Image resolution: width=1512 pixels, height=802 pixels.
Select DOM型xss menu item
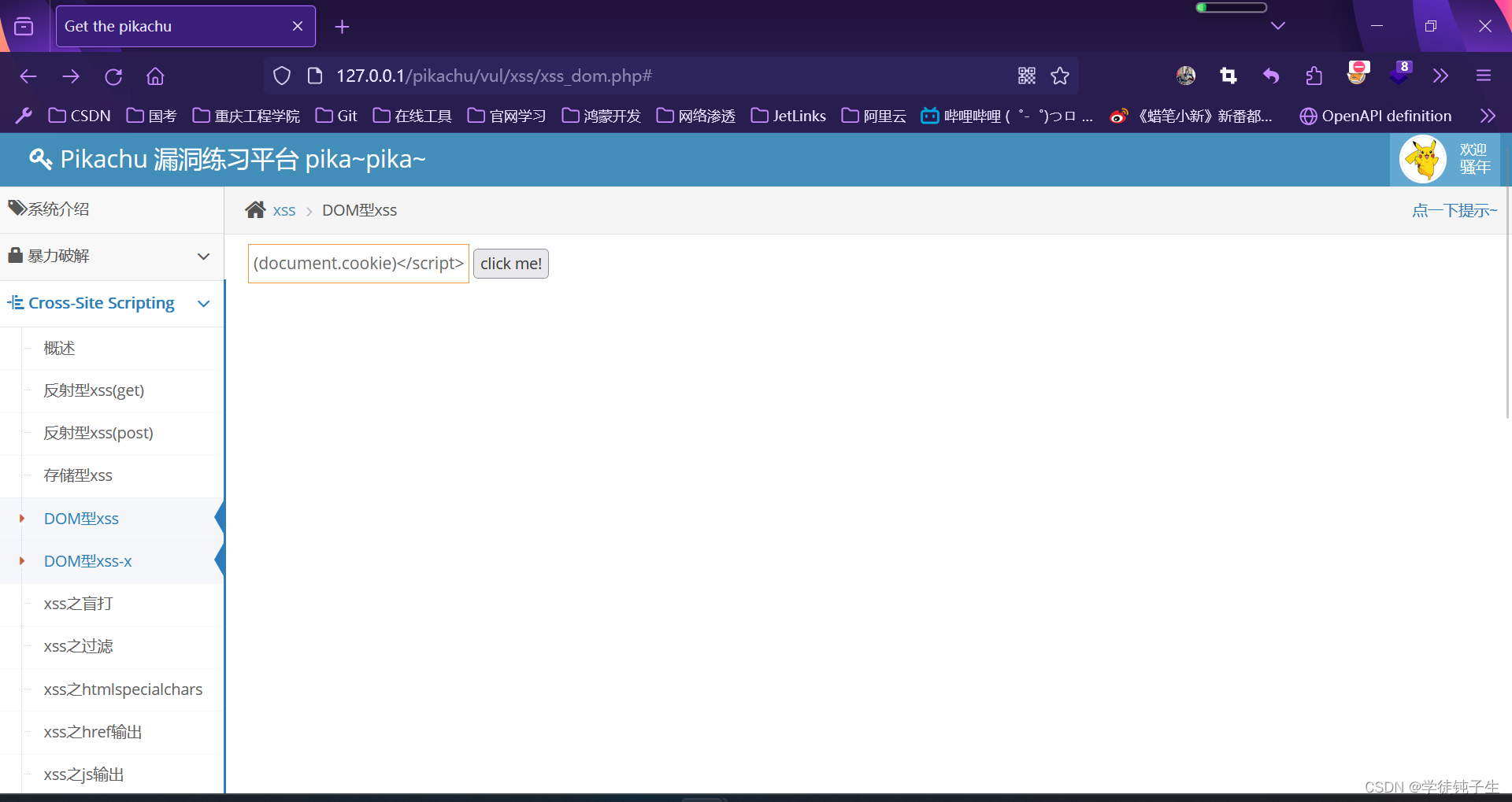click(81, 519)
